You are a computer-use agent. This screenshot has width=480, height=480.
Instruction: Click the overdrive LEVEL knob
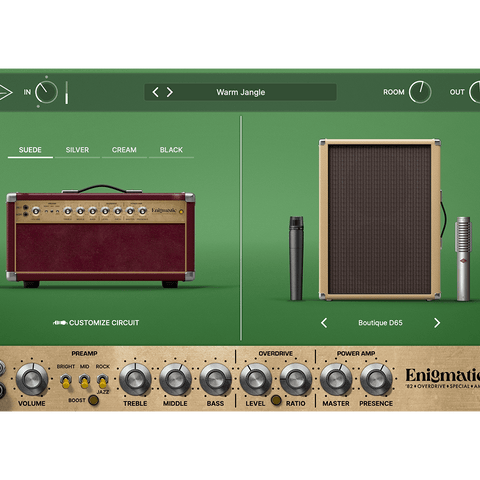(256, 379)
